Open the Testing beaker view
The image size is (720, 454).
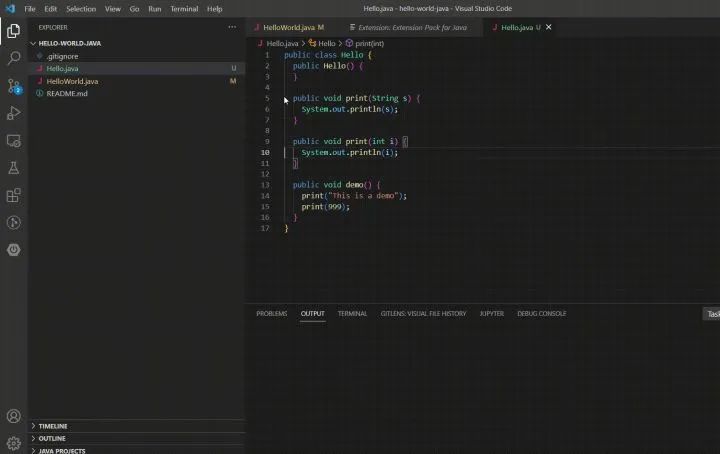tap(14, 168)
